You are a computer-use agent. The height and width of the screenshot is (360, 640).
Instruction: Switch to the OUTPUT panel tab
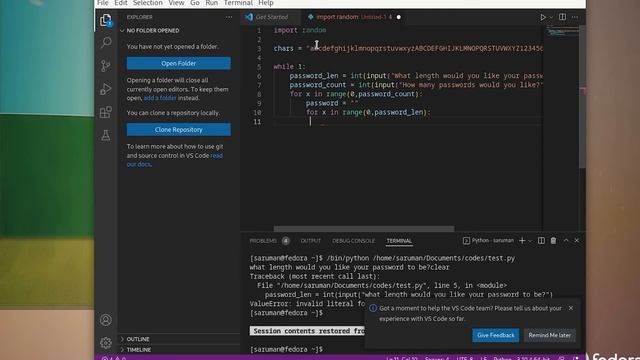click(x=311, y=241)
